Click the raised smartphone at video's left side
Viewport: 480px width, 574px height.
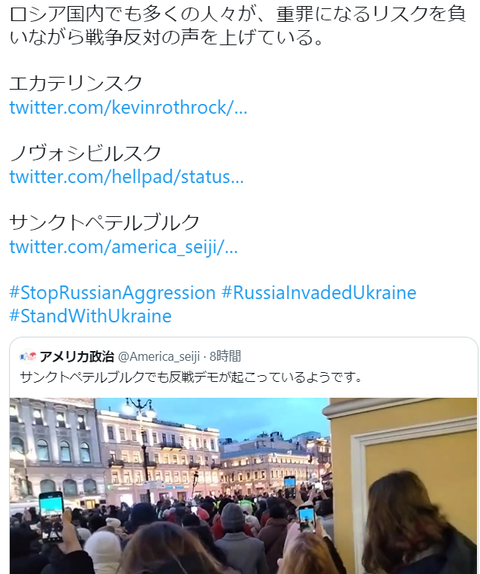(x=51, y=517)
